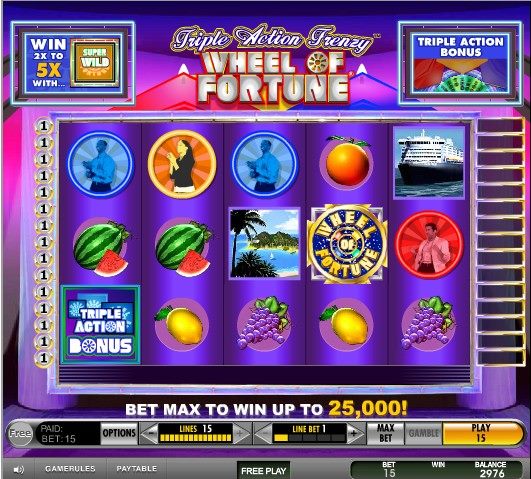Screen dimensions: 531x479
Task: Toggle the bottom payline 1 marker
Action: pyautogui.click(x=44, y=358)
